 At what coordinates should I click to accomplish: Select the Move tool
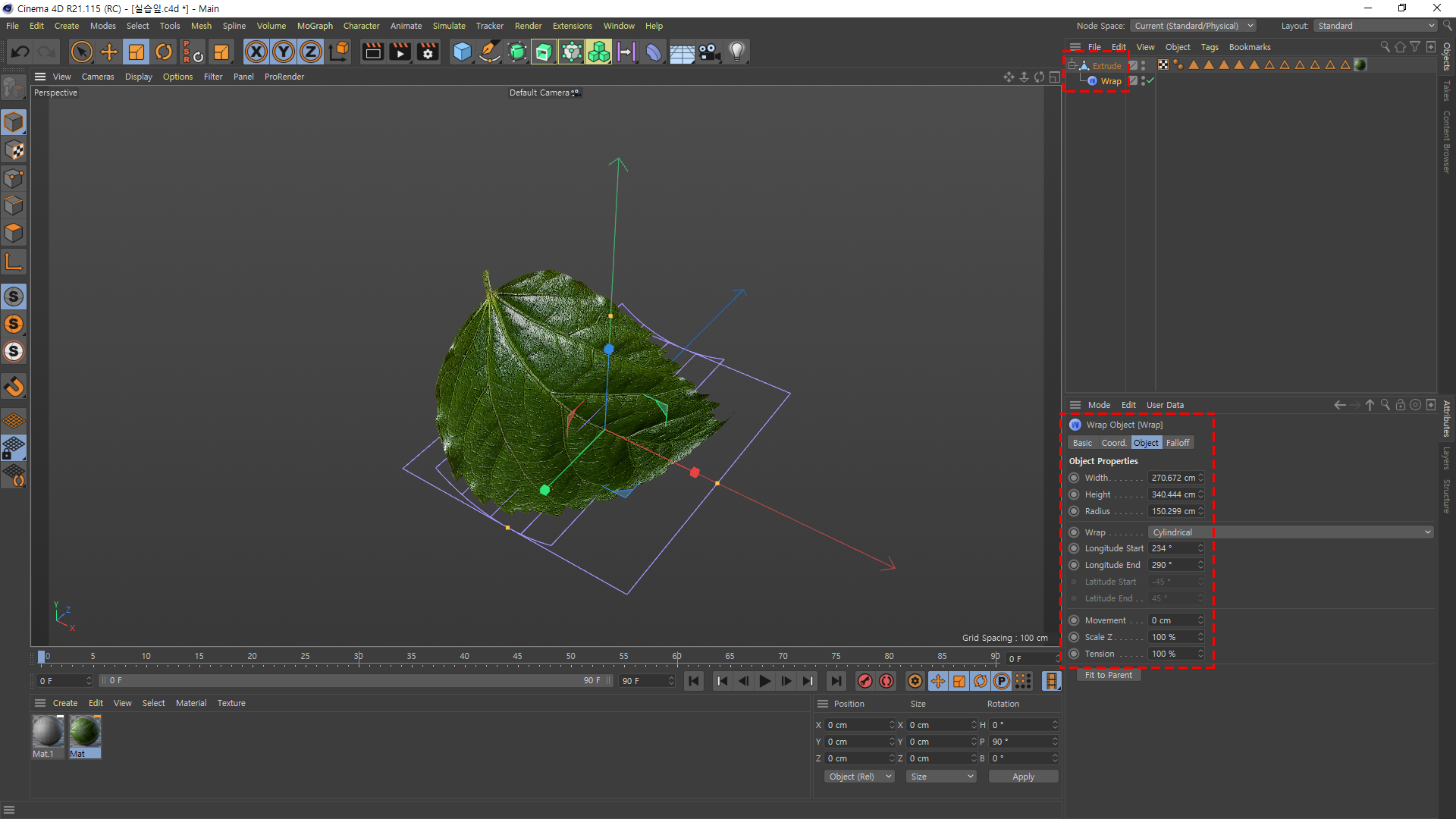coord(109,52)
